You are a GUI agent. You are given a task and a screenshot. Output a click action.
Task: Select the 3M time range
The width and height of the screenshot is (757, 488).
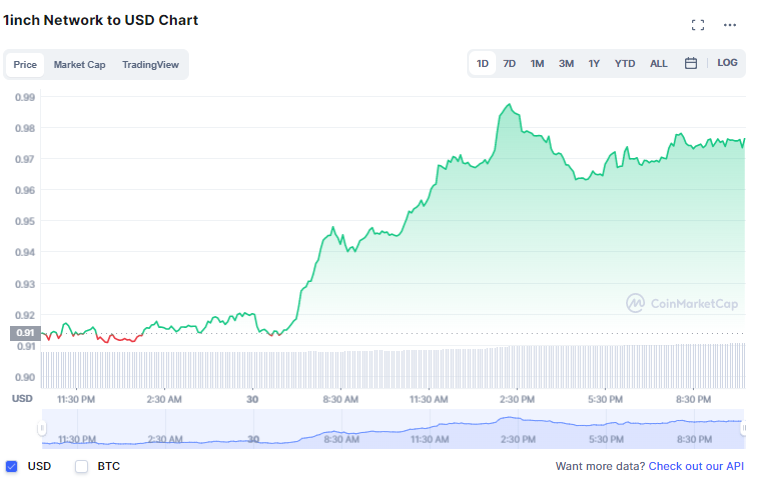(566, 64)
